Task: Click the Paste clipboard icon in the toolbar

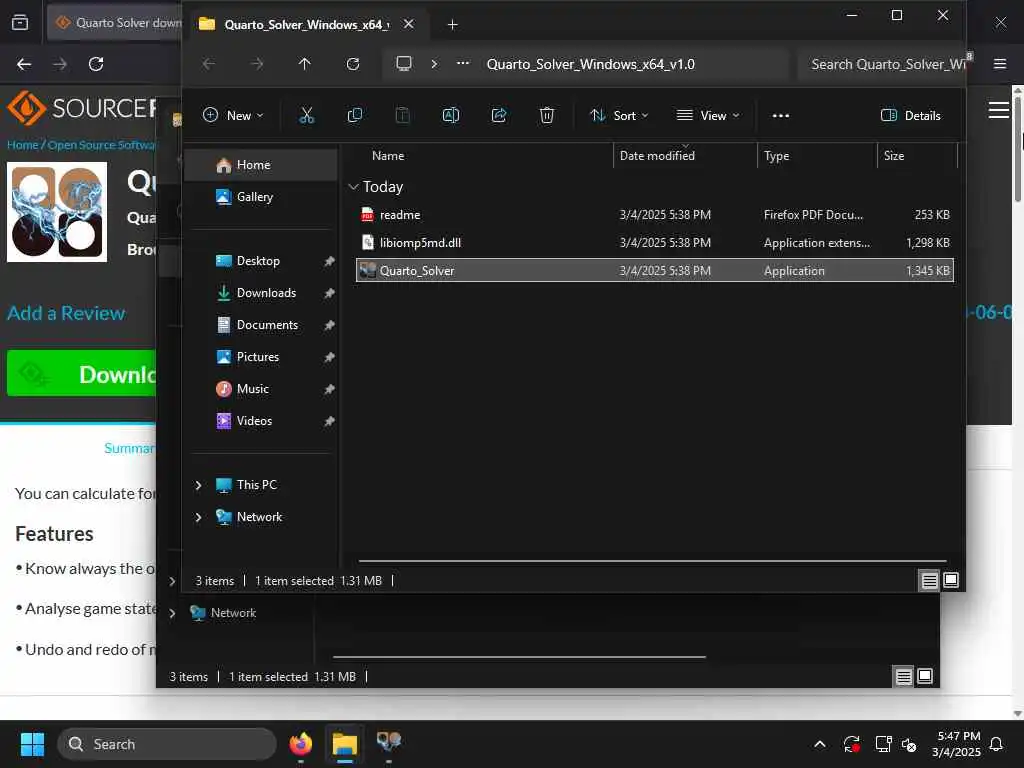Action: pos(403,116)
